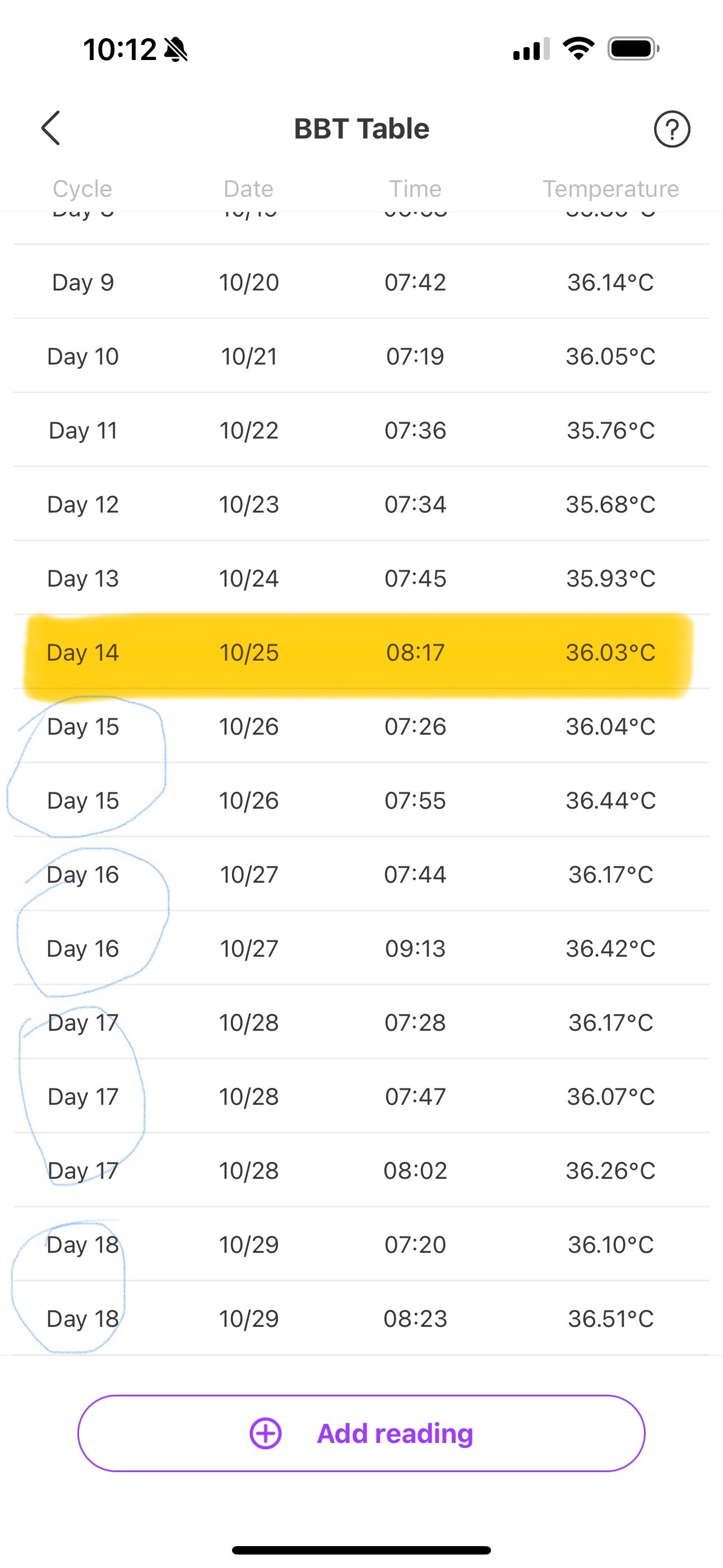The width and height of the screenshot is (723, 1568).
Task: Tap the 09:13 reading time entry
Action: [x=415, y=948]
